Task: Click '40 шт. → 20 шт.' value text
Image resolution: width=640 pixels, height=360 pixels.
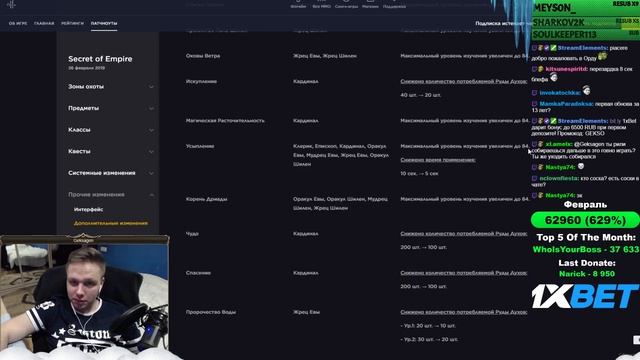Action: [421, 95]
